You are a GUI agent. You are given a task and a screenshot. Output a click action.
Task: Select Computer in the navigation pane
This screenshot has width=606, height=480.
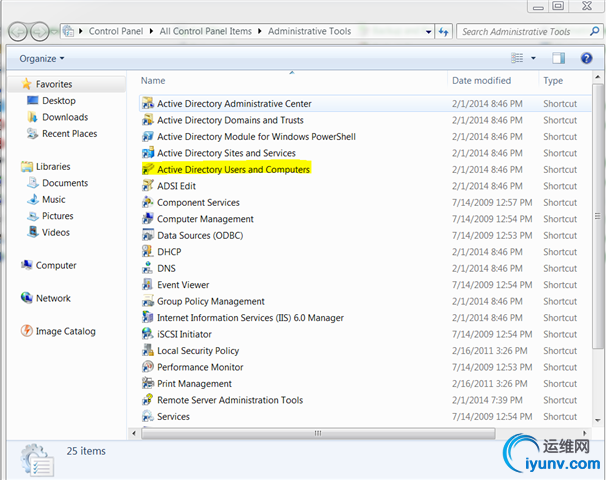[56, 266]
